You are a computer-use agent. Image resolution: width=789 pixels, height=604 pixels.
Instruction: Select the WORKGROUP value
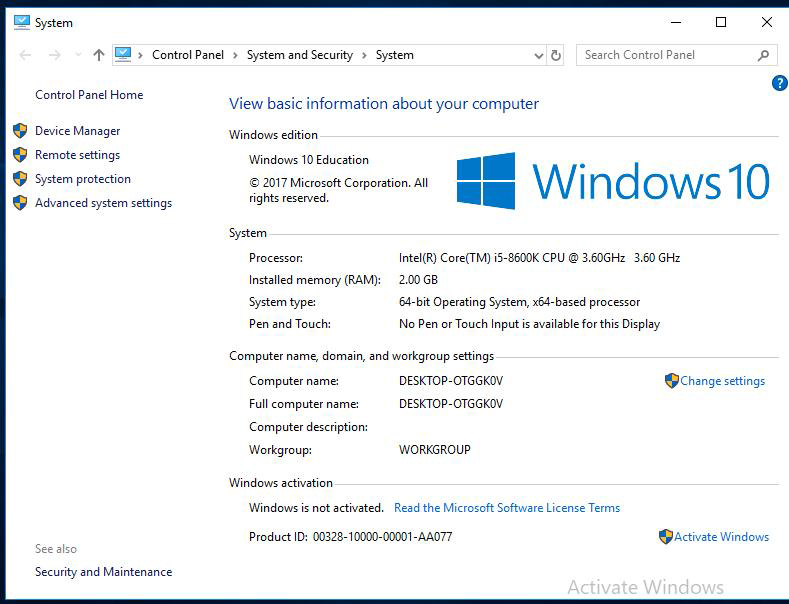435,449
